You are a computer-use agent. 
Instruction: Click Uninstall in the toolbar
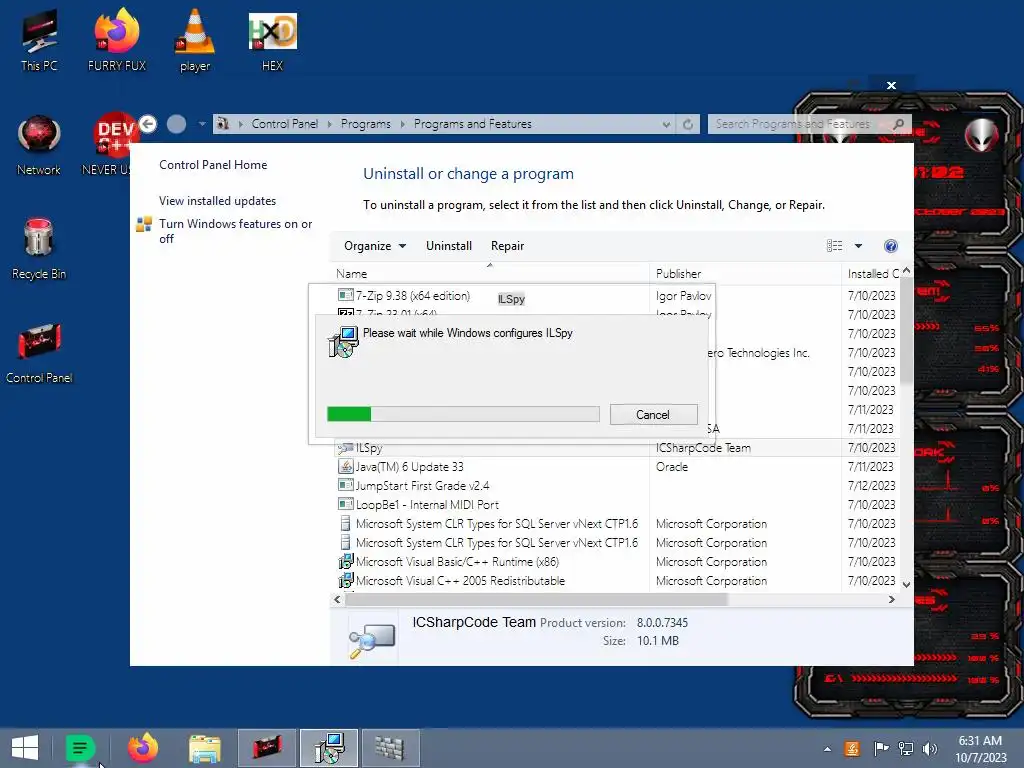click(x=449, y=246)
